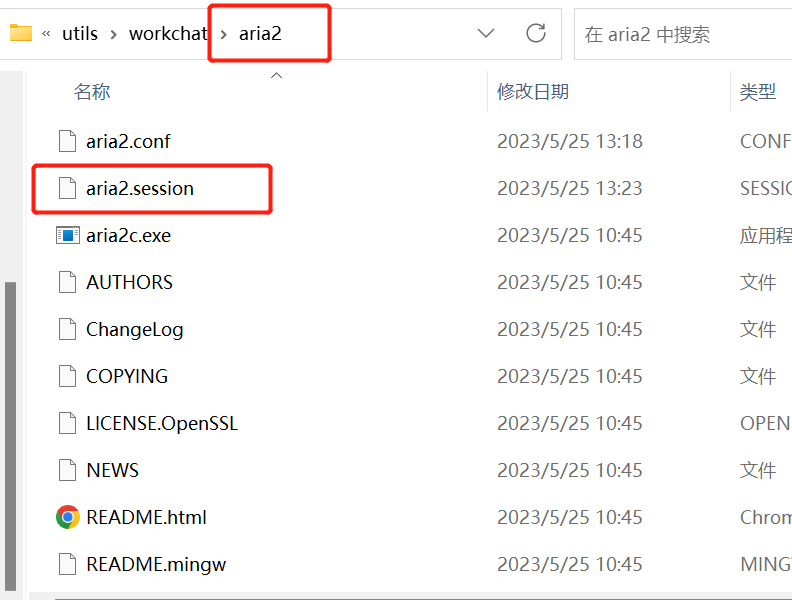This screenshot has height=600, width=792.
Task: Click the vertical scrollbar thumb on the left pane
Action: (10, 436)
